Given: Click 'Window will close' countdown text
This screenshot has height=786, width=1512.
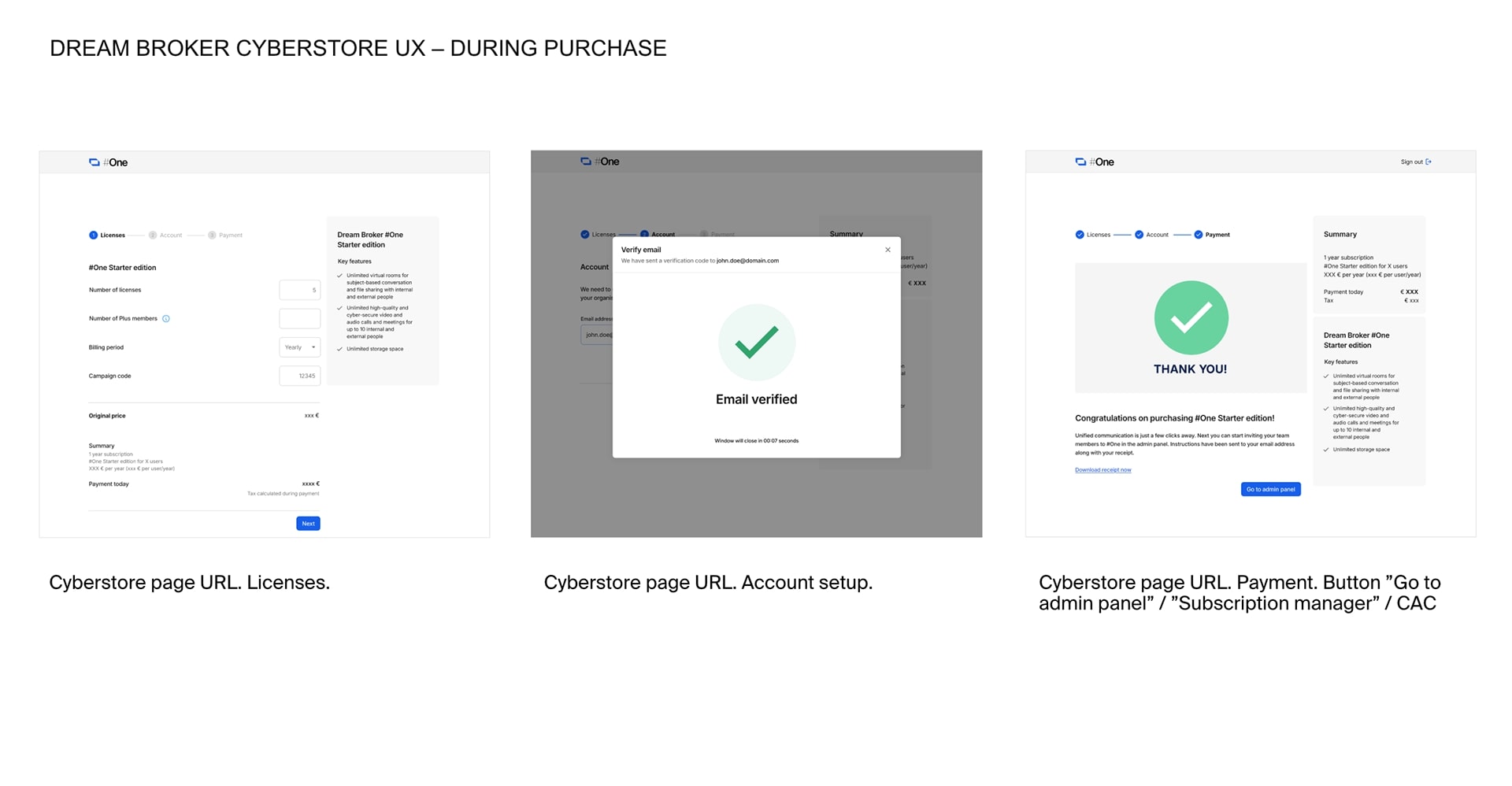Looking at the screenshot, I should pyautogui.click(x=756, y=441).
